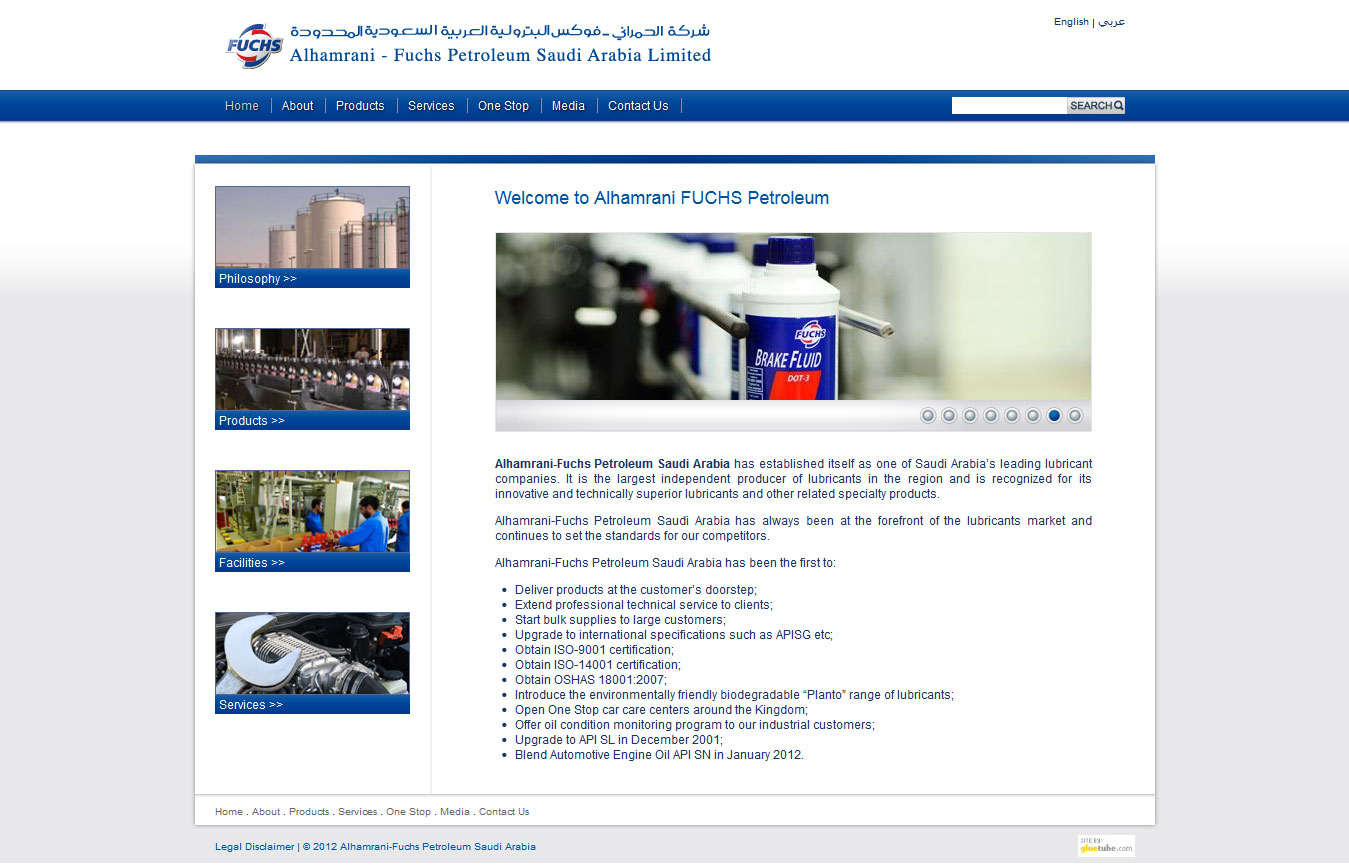This screenshot has width=1349, height=865.
Task: Select the first slideshow dot
Action: [x=928, y=416]
